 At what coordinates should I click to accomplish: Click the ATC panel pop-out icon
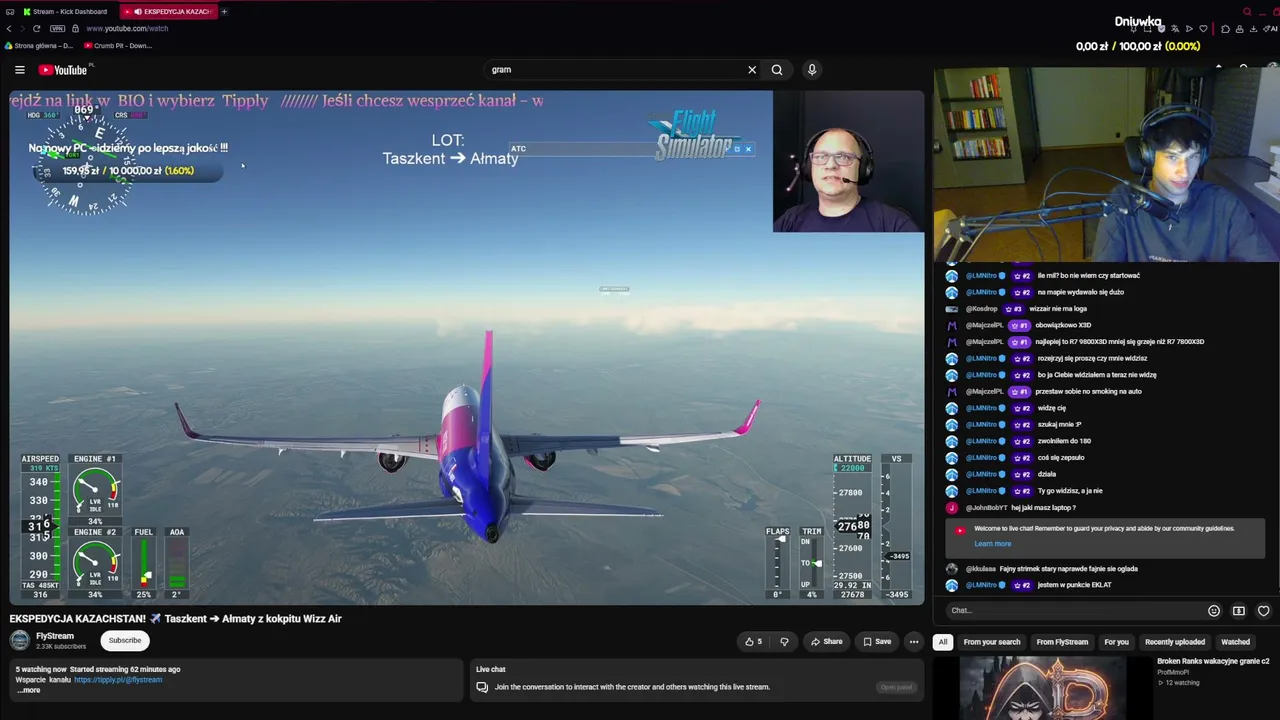point(737,149)
